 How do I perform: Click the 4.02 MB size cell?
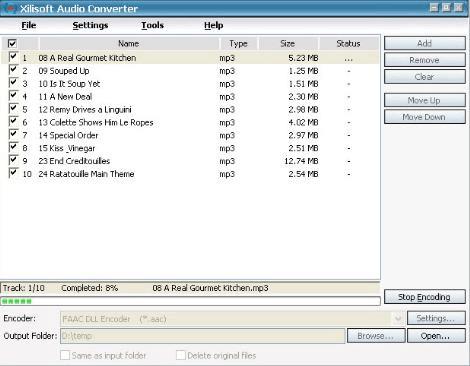click(303, 122)
